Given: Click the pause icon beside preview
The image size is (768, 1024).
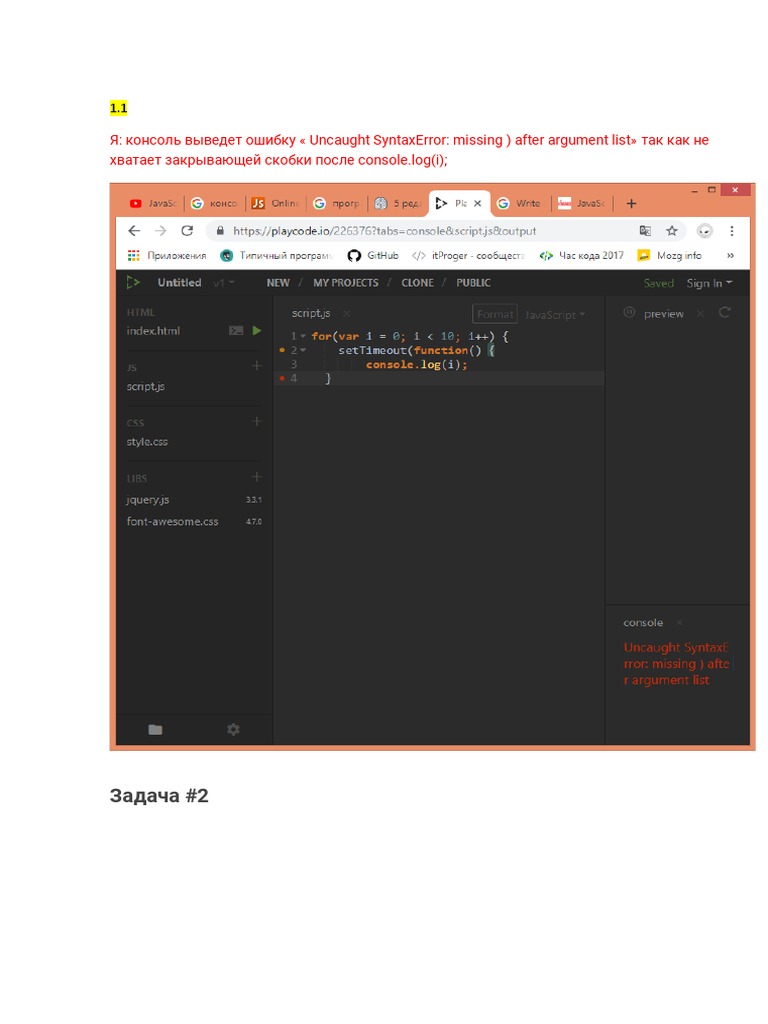Looking at the screenshot, I should 629,312.
